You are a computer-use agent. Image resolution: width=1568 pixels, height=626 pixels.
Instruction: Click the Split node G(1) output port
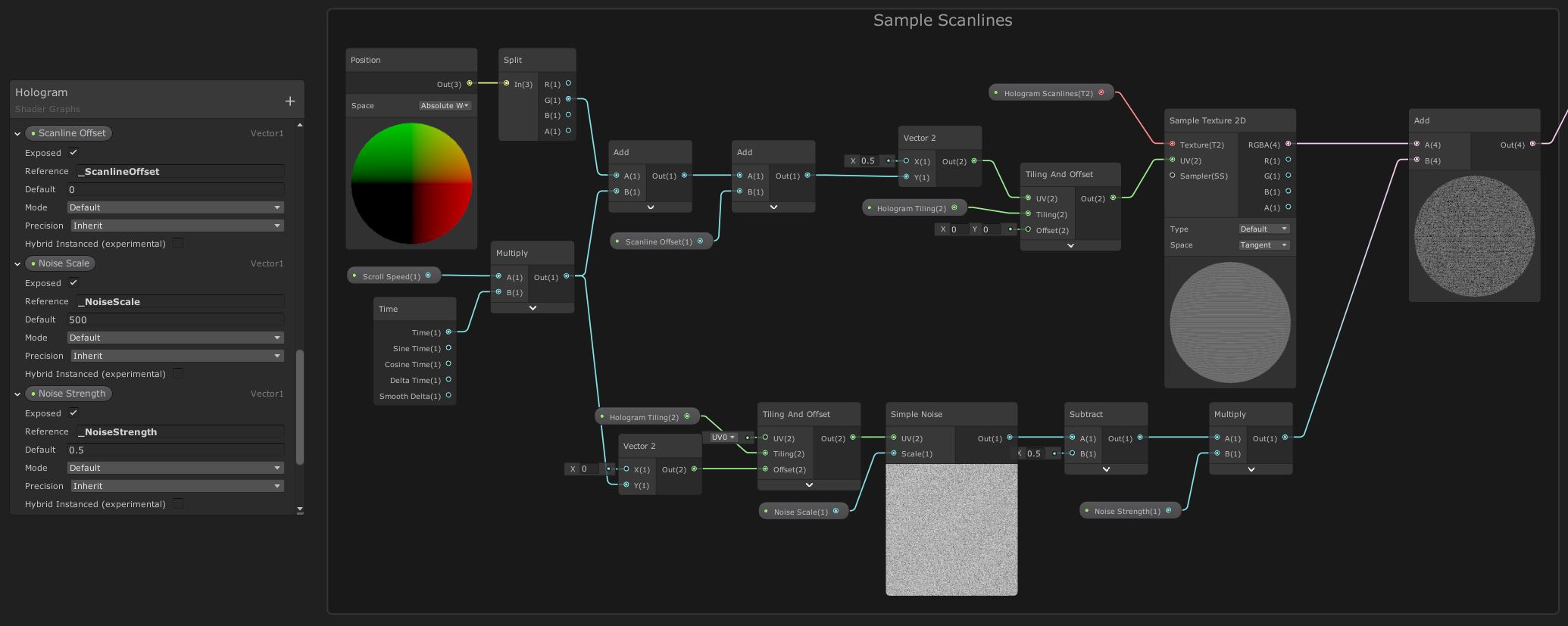point(568,99)
